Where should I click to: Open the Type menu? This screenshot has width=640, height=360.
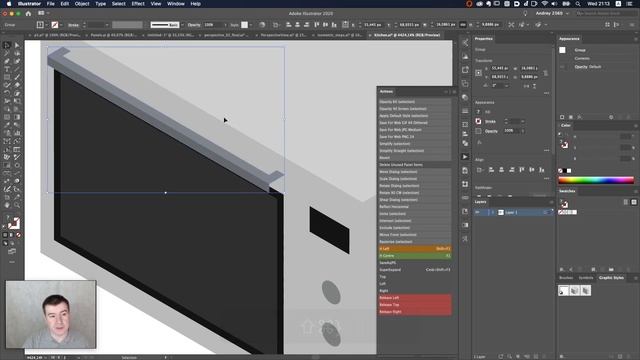click(100, 4)
